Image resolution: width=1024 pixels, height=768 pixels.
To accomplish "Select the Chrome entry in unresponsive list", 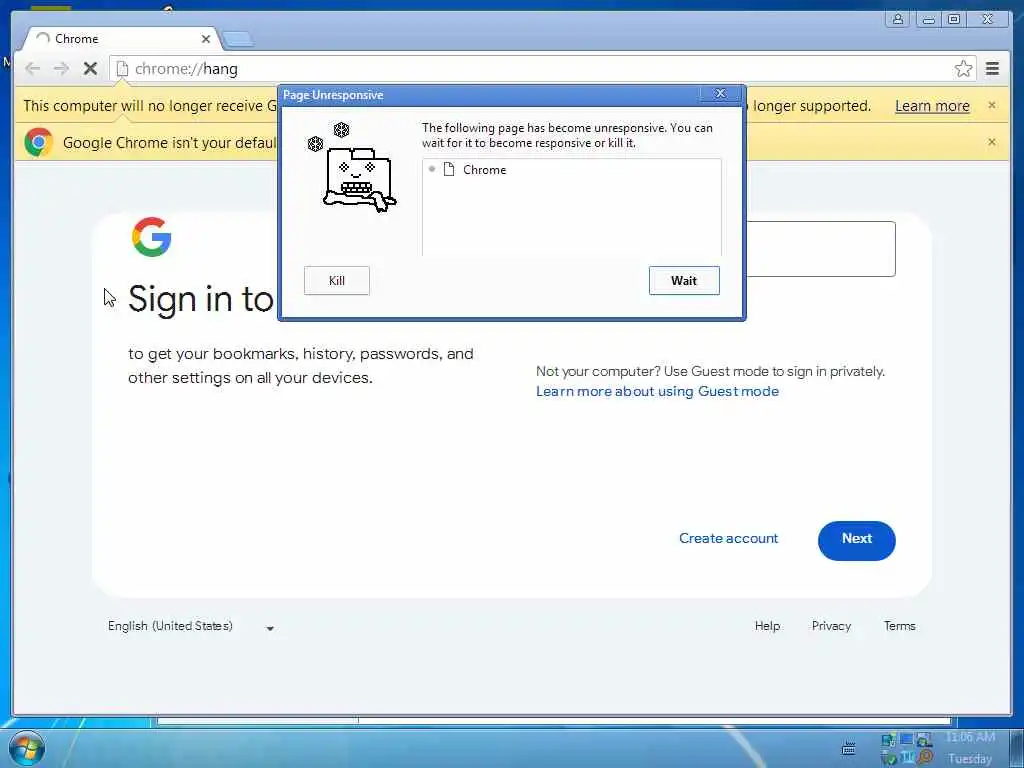I will [571, 170].
